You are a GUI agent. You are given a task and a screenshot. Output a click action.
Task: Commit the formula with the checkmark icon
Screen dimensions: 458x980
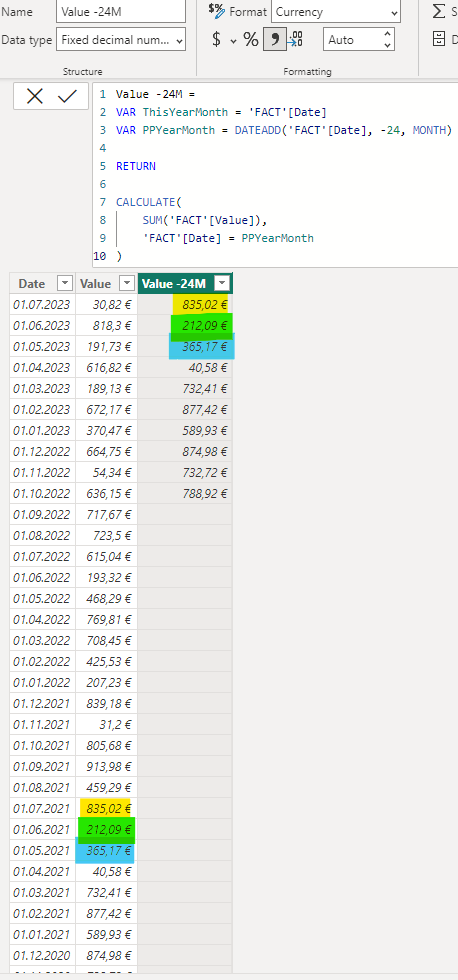click(67, 96)
